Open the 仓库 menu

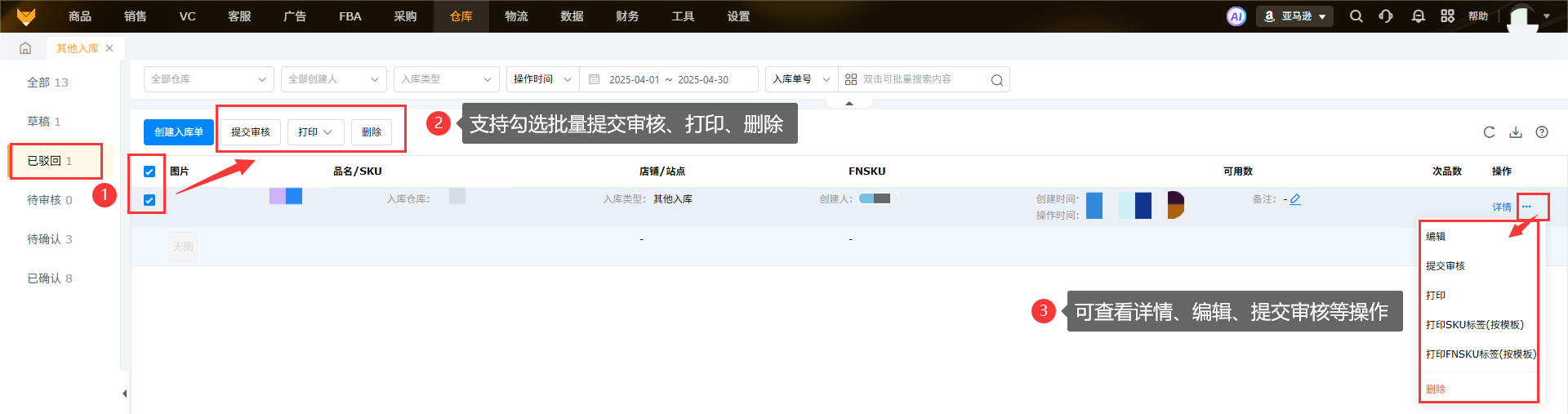click(x=461, y=16)
